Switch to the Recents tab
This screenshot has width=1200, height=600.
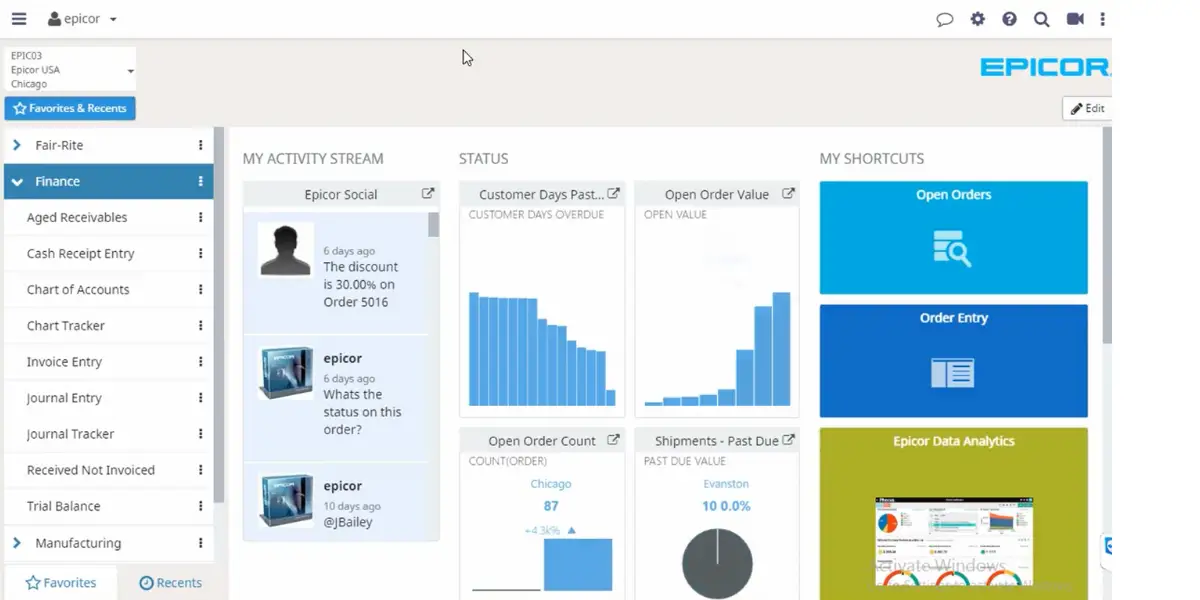coord(170,582)
